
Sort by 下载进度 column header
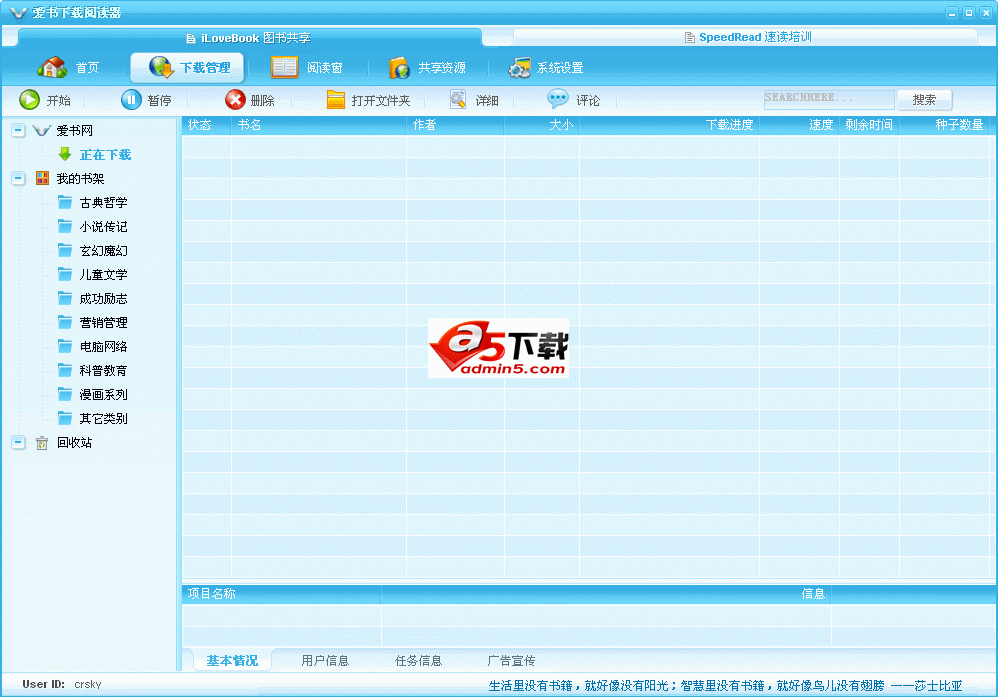point(669,125)
